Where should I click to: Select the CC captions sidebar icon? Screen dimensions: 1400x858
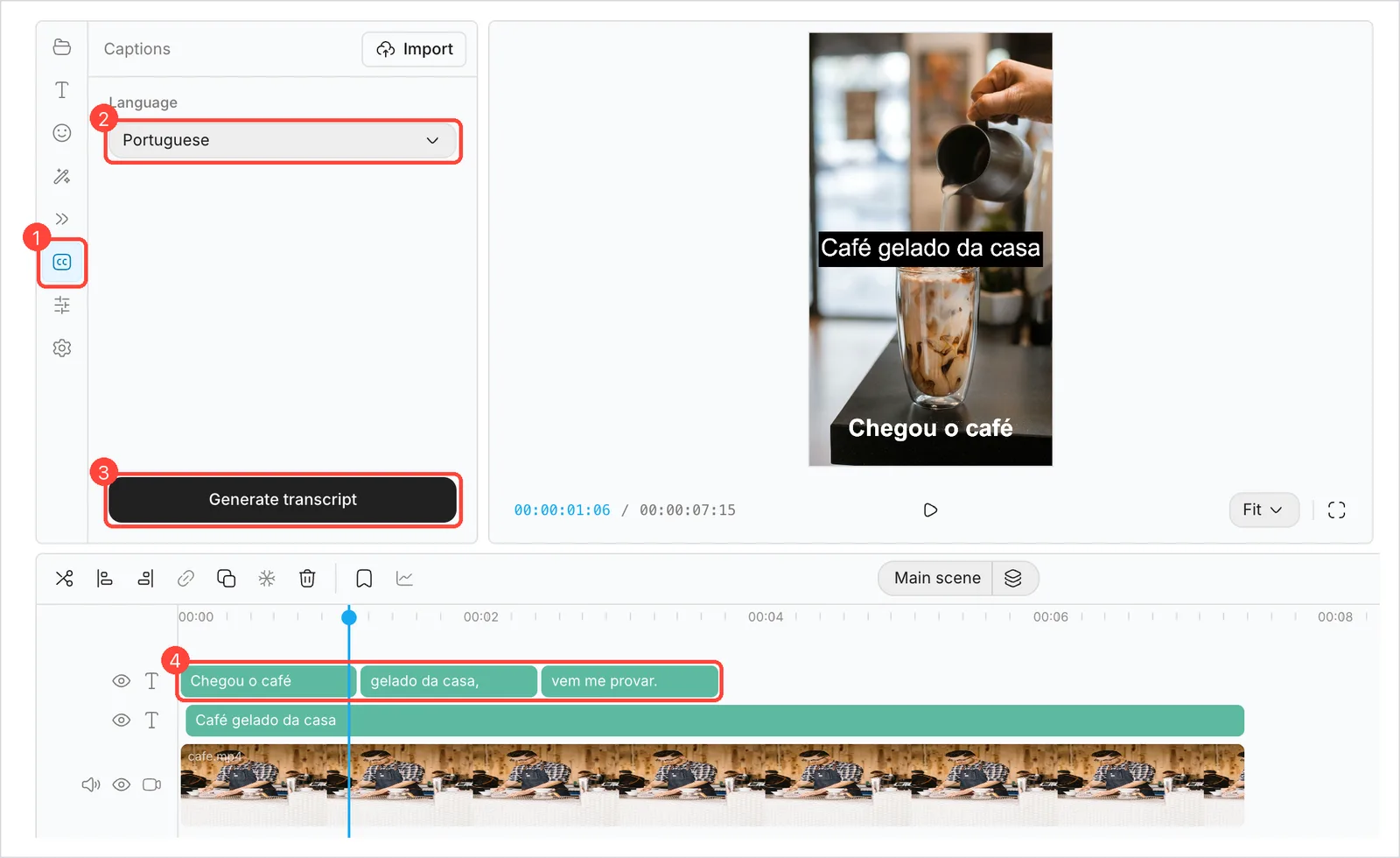62,262
